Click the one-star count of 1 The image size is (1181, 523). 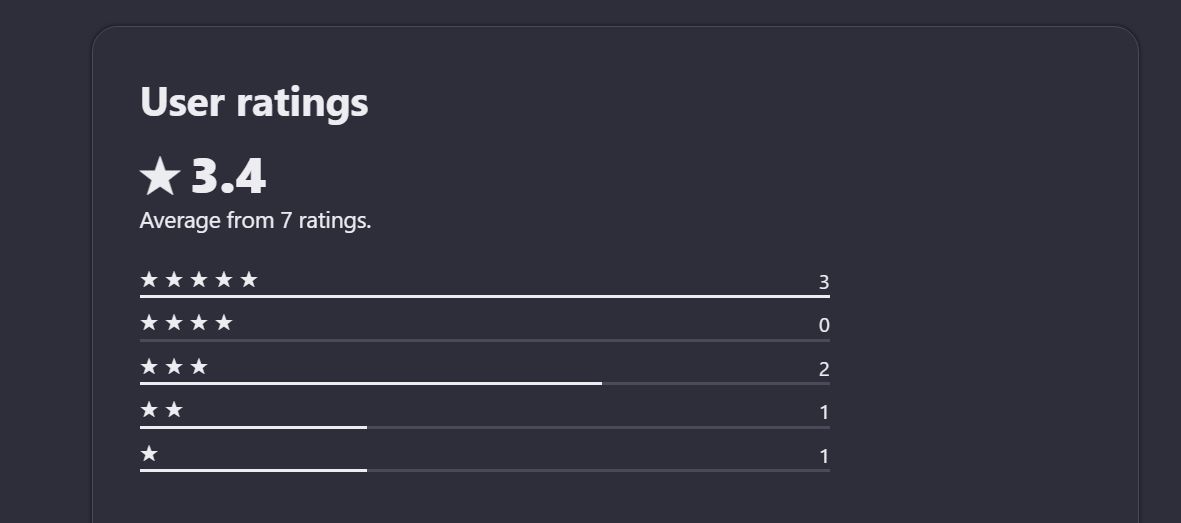click(824, 457)
